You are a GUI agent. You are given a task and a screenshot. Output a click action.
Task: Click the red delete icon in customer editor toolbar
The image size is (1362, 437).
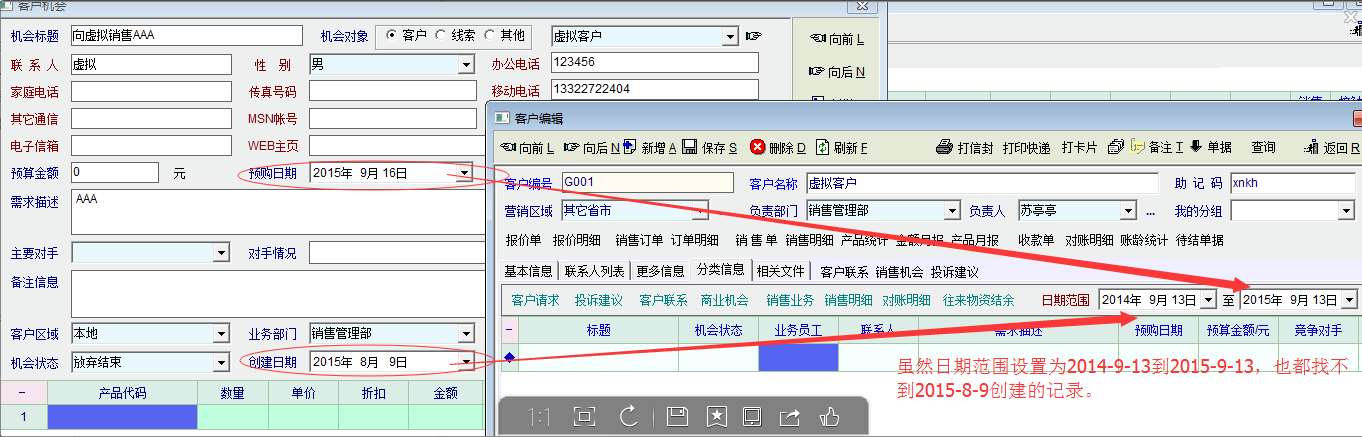(758, 148)
